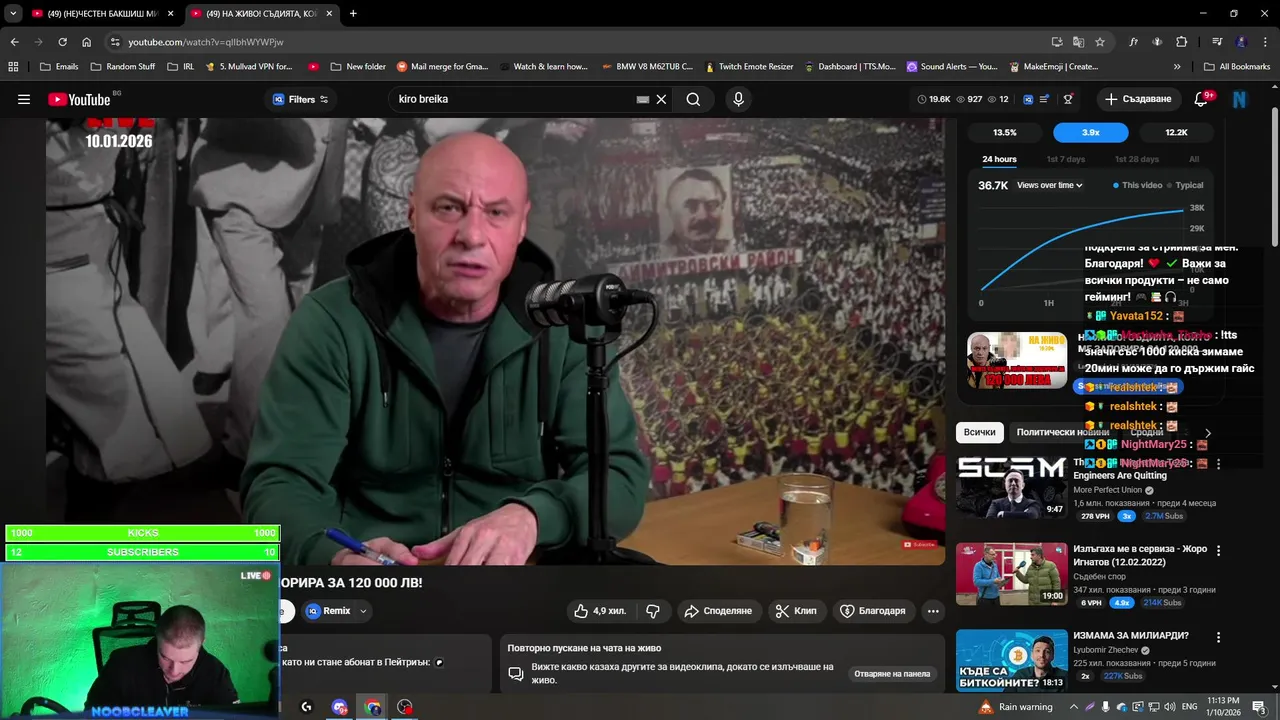1280x720 pixels.
Task: Open media controls icon in Chrome toolbar
Action: pyautogui.click(x=1217, y=42)
